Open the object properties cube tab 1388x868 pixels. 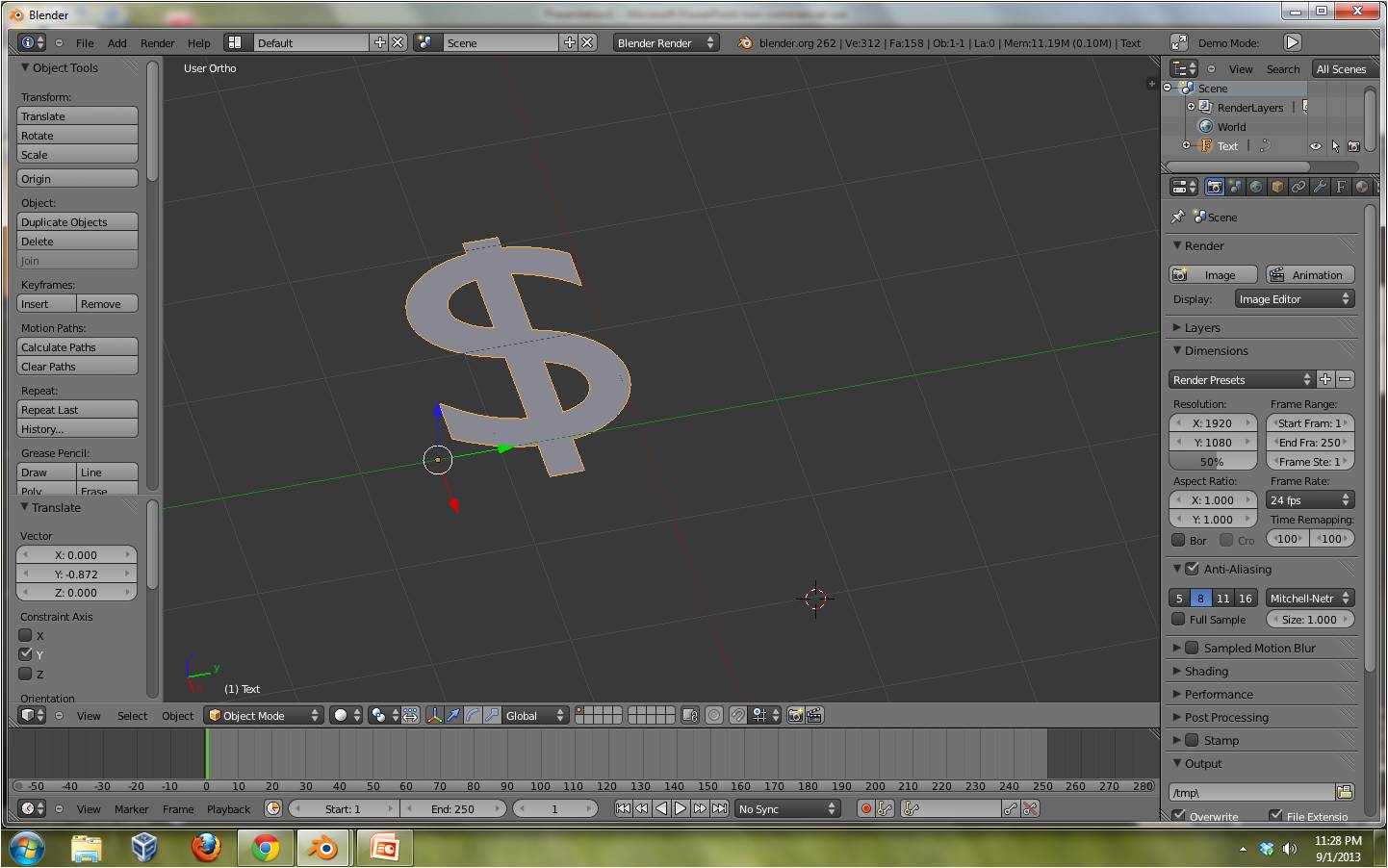click(x=1277, y=187)
